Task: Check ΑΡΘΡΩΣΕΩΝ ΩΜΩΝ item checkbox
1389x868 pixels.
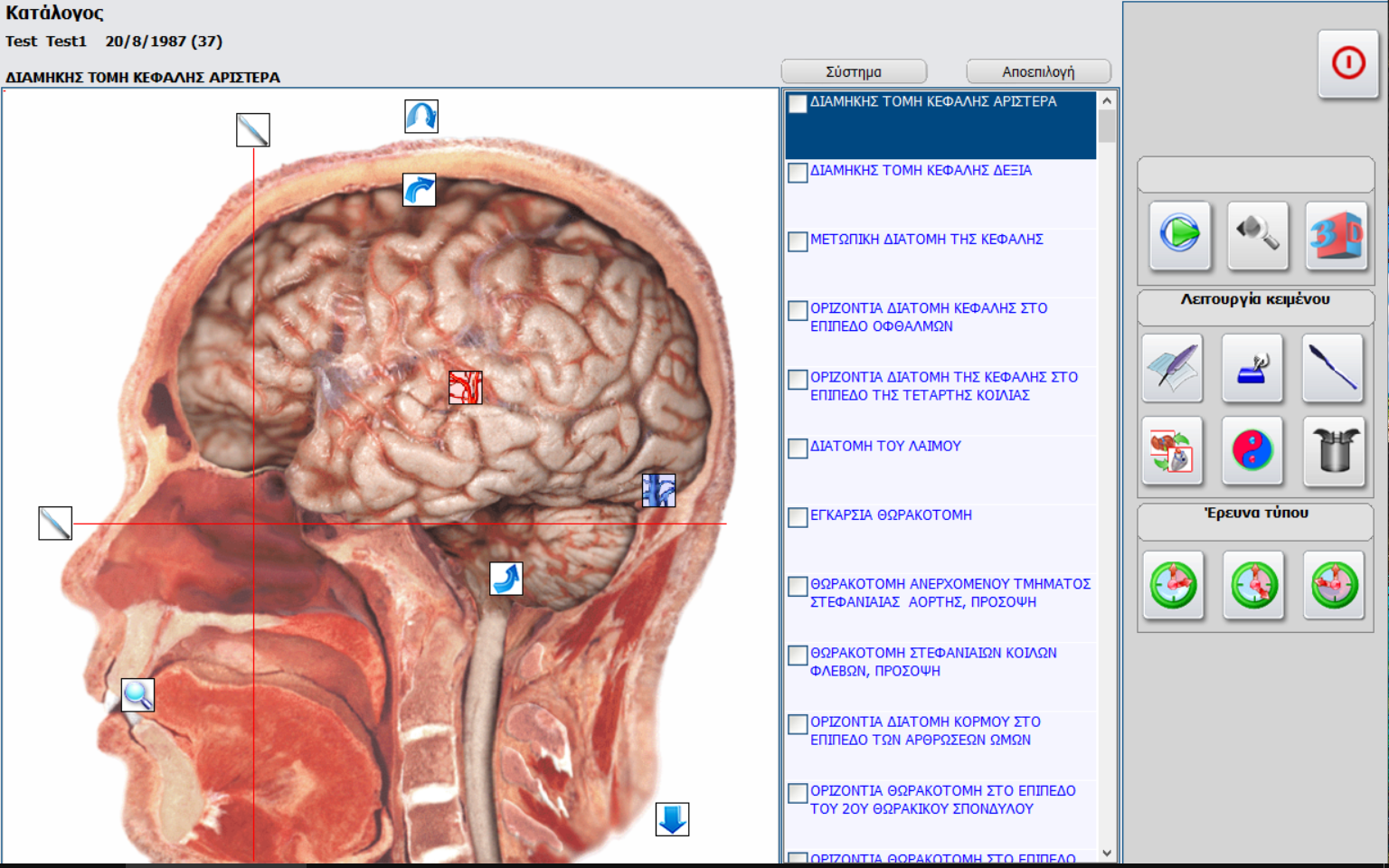Action: coord(798,724)
